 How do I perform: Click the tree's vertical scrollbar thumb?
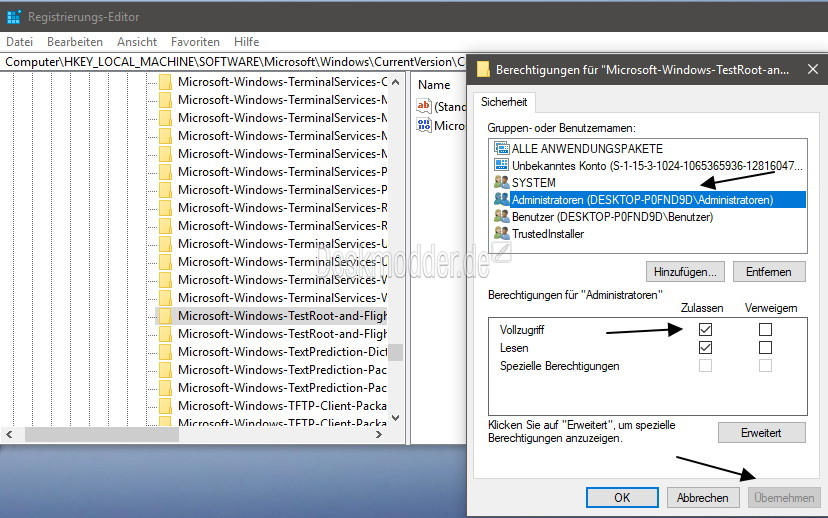coord(396,352)
